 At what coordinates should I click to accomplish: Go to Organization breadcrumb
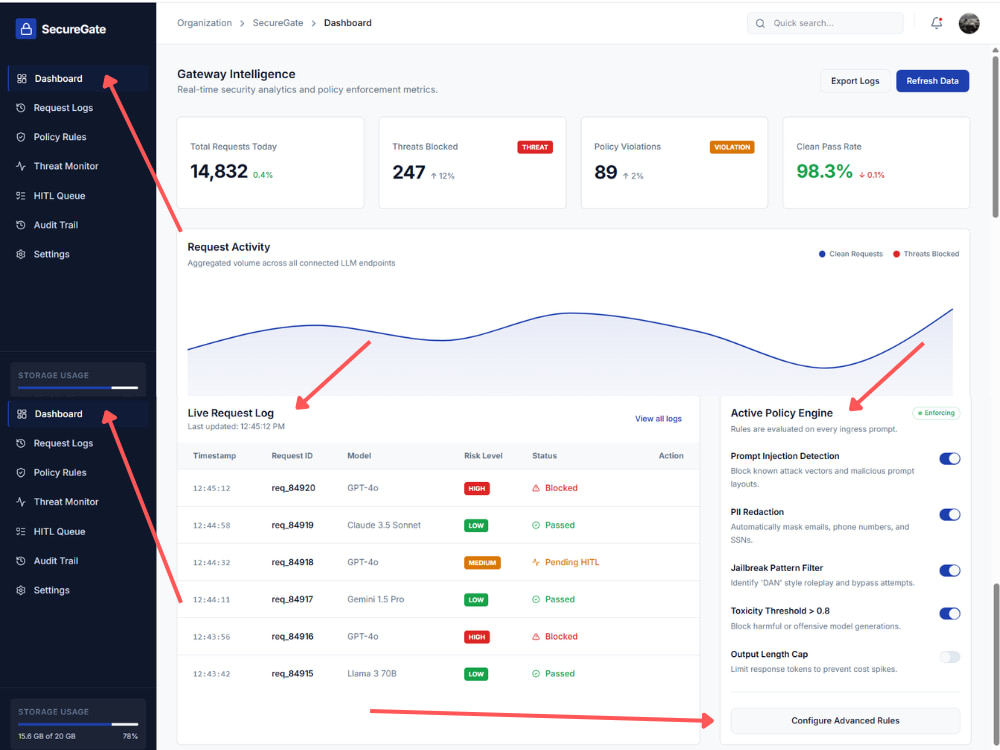pyautogui.click(x=204, y=23)
